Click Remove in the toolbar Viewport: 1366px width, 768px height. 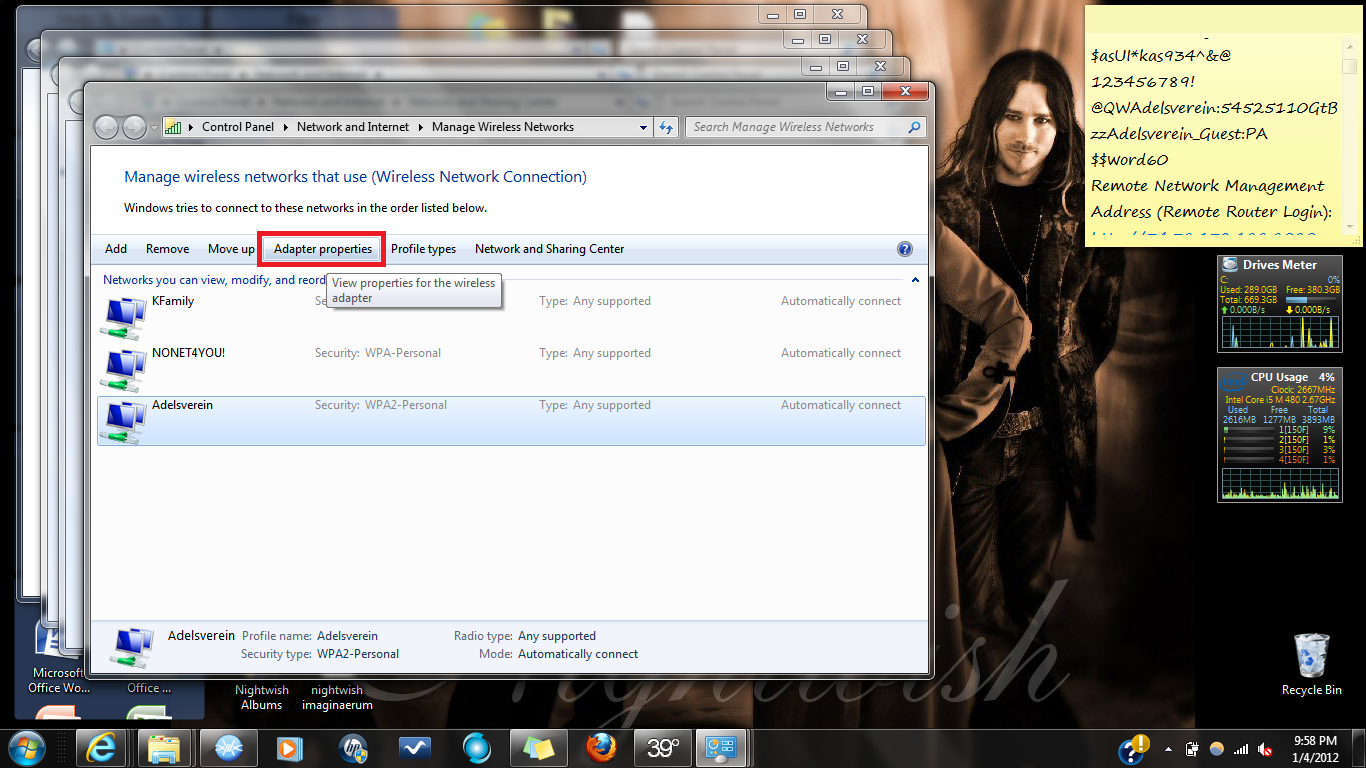167,249
